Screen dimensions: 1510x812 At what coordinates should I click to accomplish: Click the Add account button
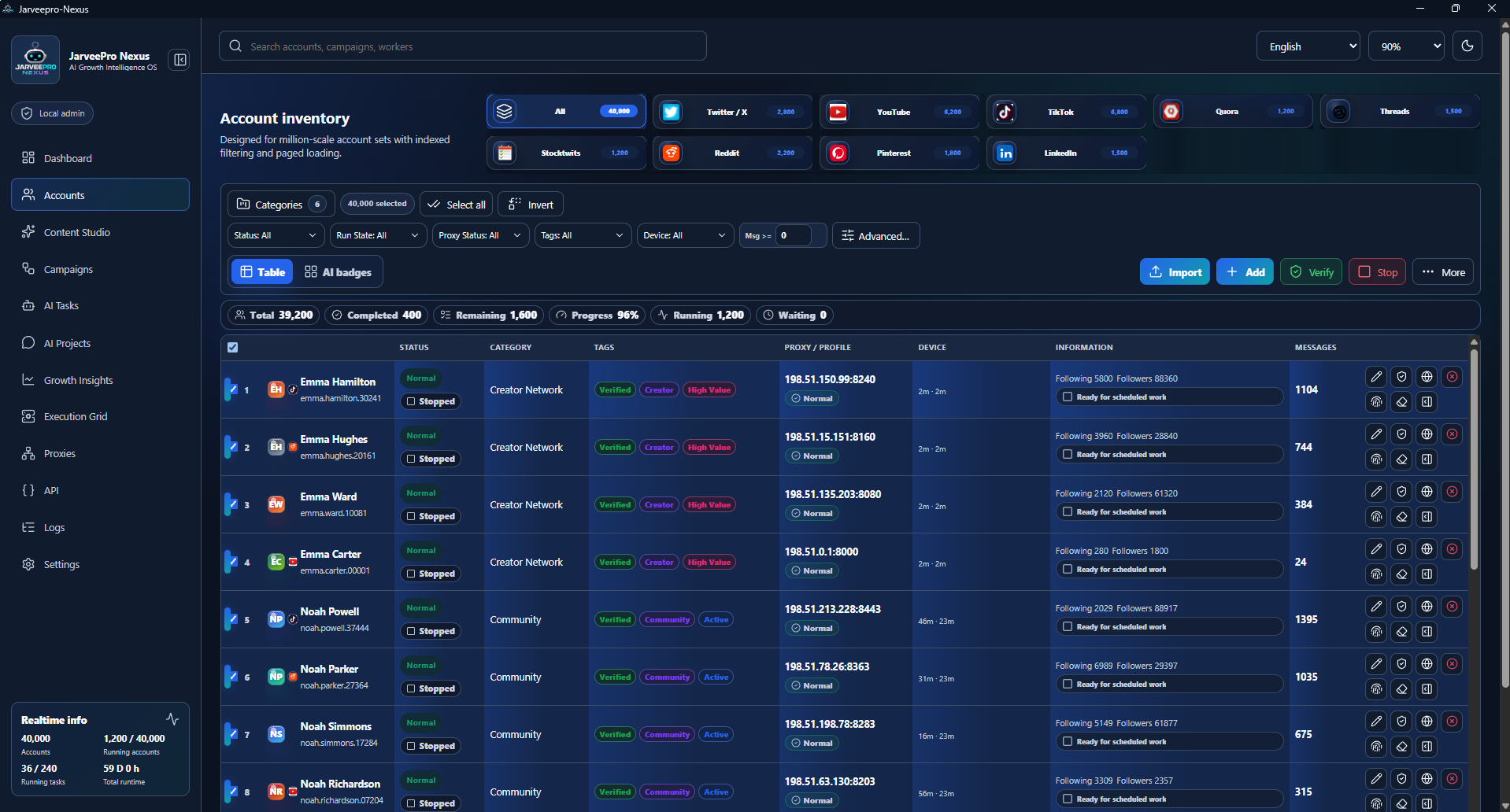click(x=1245, y=272)
